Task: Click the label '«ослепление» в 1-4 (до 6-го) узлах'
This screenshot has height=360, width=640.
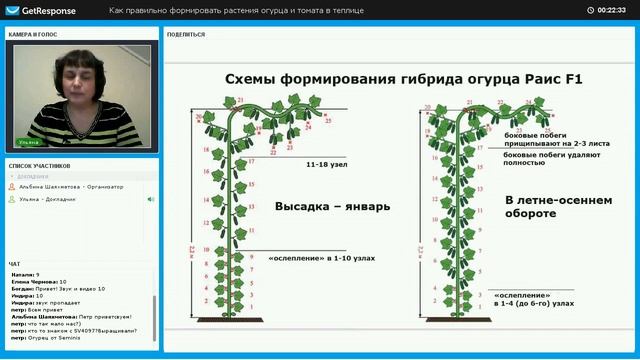Action: pyautogui.click(x=534, y=299)
